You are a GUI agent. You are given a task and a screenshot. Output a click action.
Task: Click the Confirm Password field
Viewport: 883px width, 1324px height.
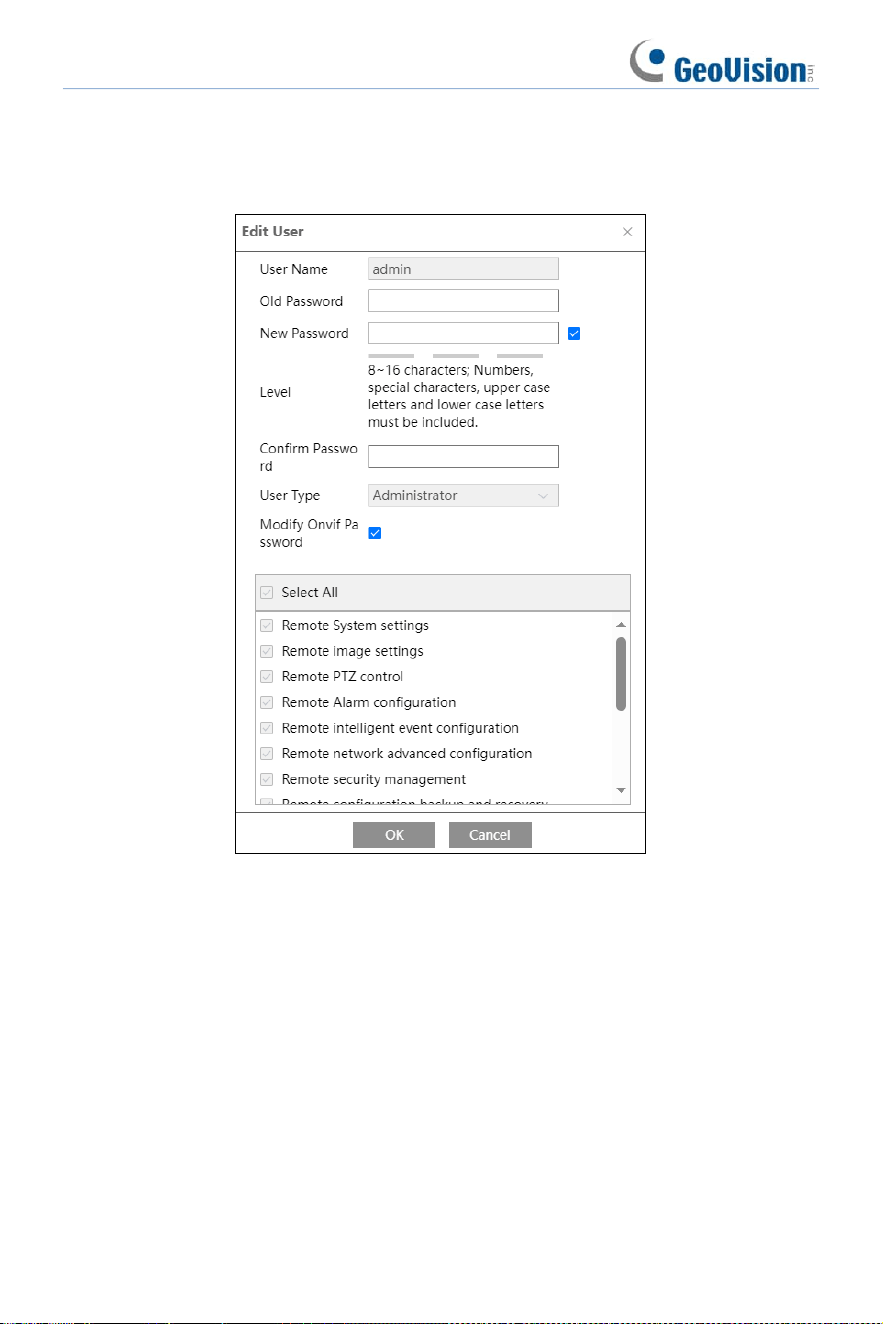point(463,456)
